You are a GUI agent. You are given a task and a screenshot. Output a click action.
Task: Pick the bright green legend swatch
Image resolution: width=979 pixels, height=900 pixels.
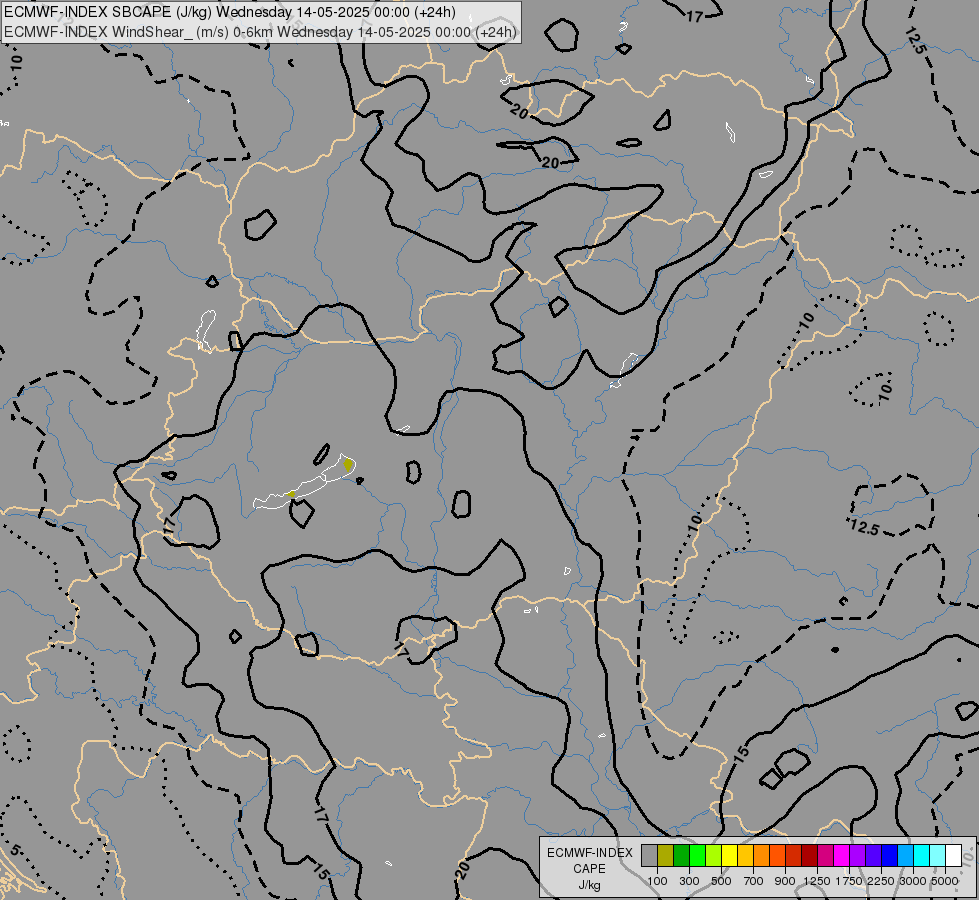coord(697,856)
